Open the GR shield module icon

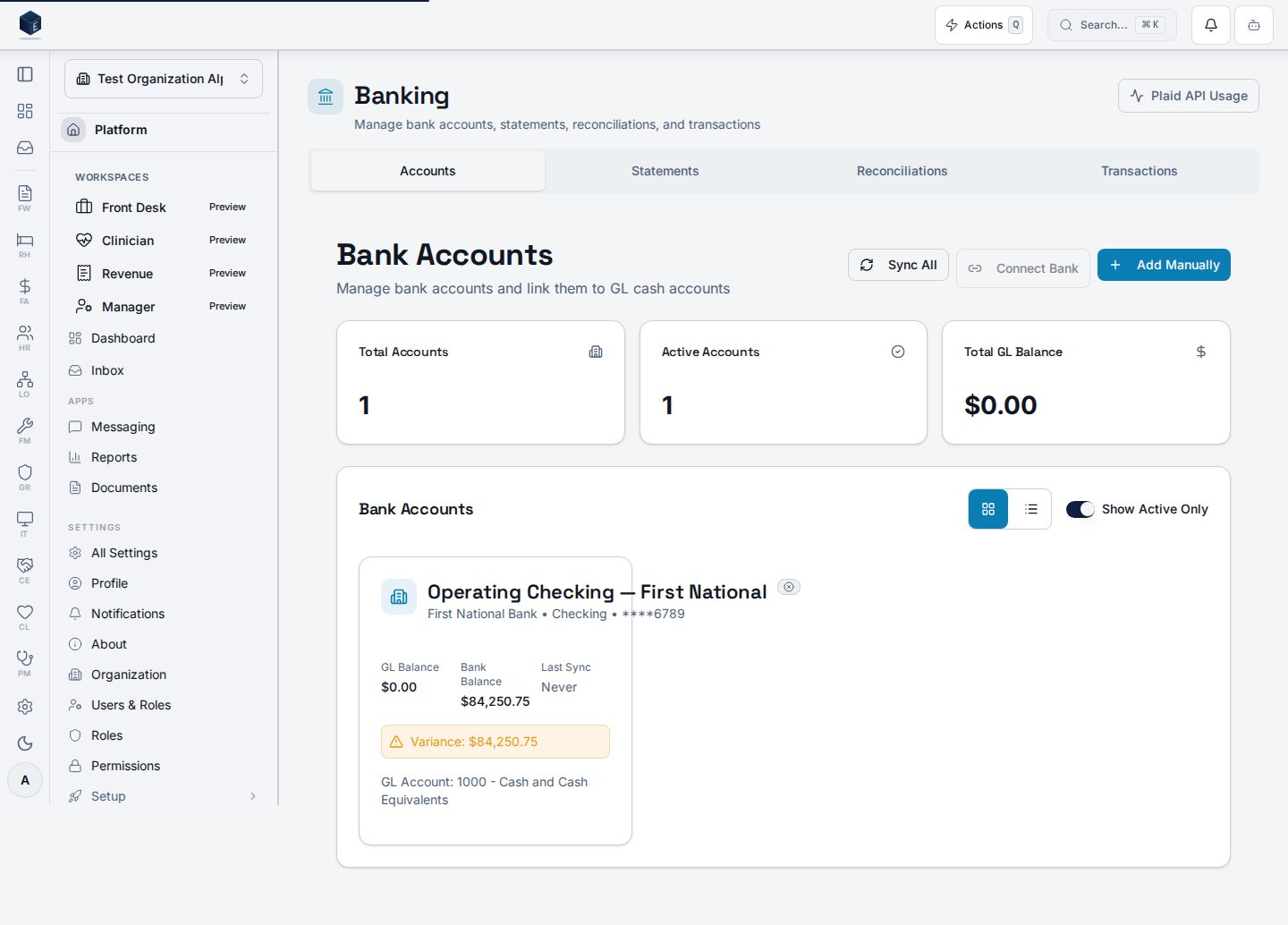pyautogui.click(x=25, y=477)
